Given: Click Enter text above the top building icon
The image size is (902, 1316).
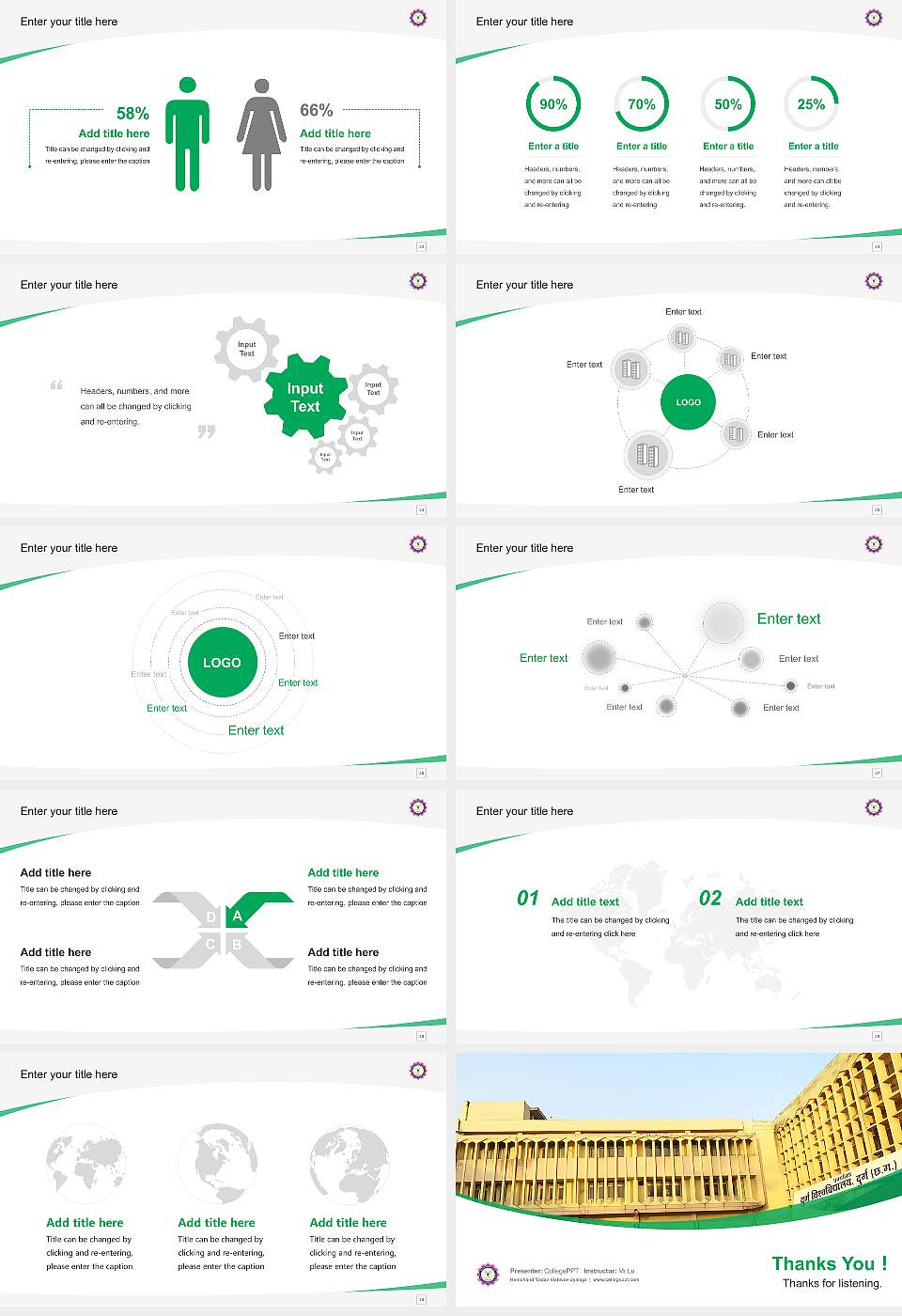Looking at the screenshot, I should tap(683, 311).
